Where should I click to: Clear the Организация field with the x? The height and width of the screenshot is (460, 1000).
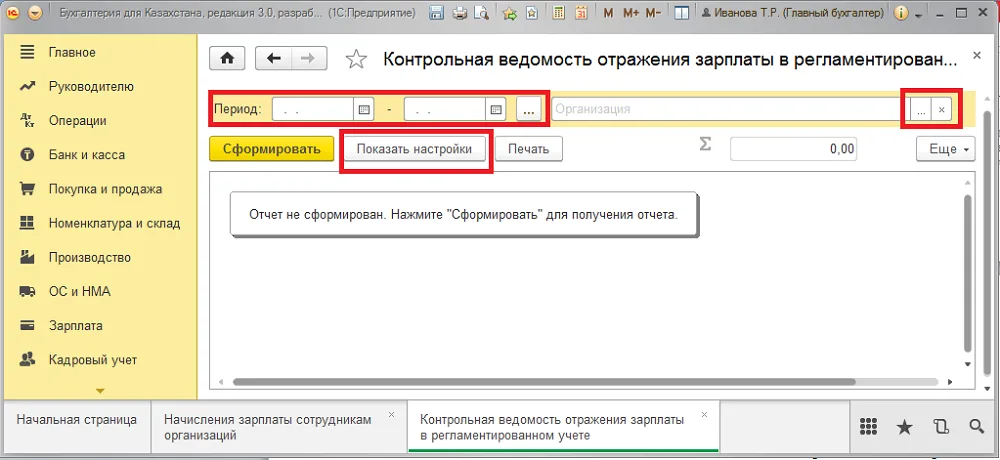click(x=941, y=110)
